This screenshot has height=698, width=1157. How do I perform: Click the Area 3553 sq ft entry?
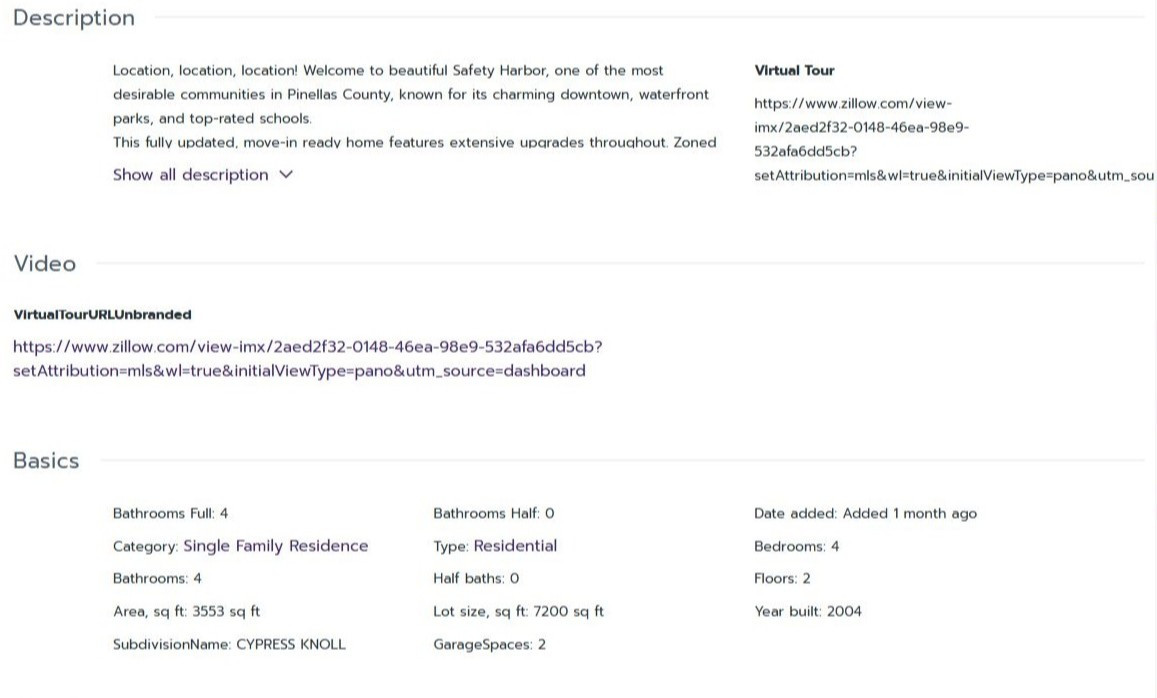186,612
